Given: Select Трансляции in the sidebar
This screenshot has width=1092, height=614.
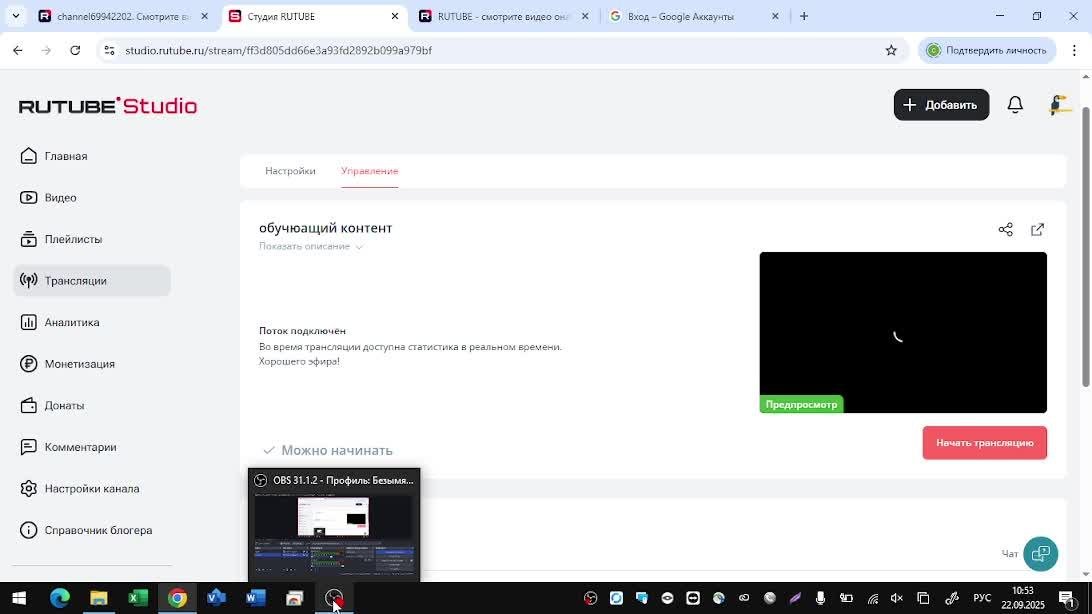Looking at the screenshot, I should click(x=92, y=281).
